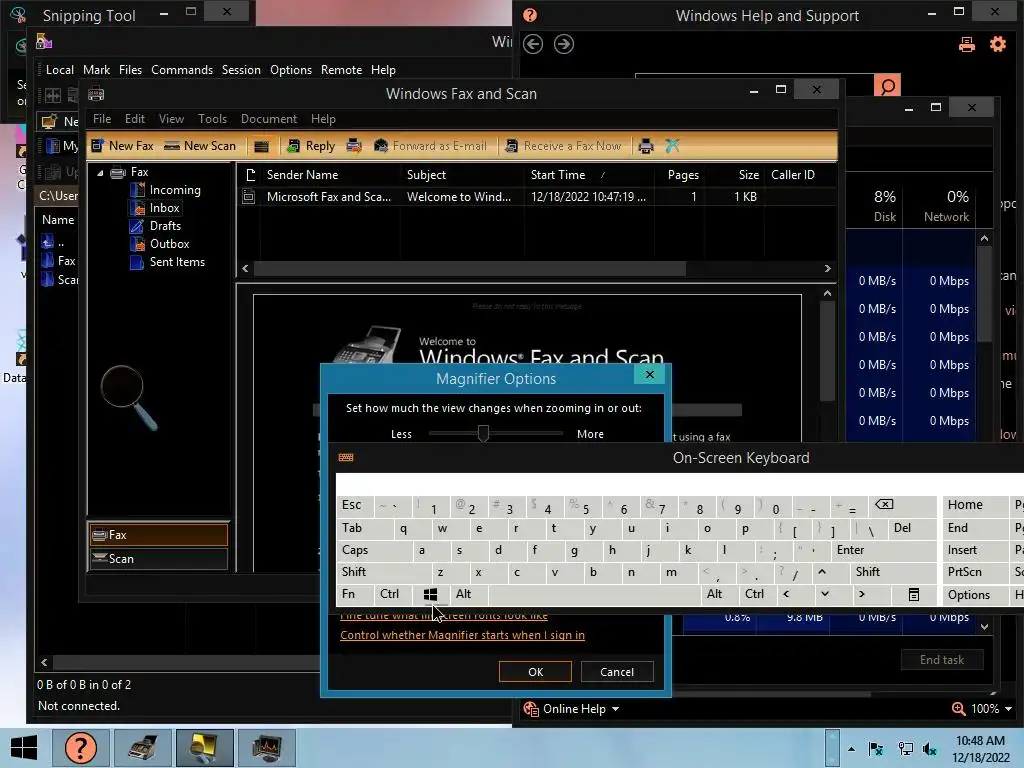Click print icon in Help and Support

967,44
